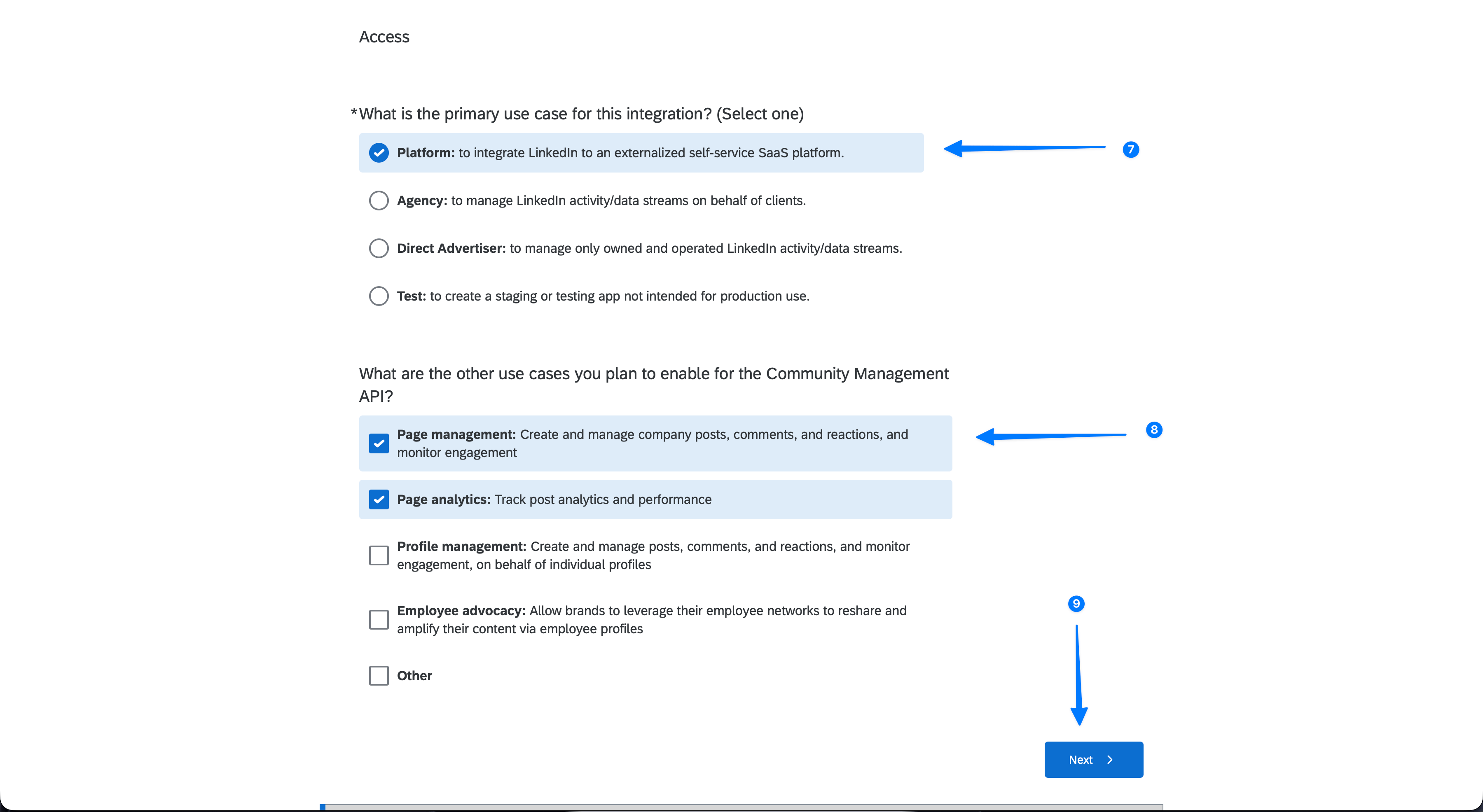
Task: Tick the Other checkbox
Action: [378, 675]
